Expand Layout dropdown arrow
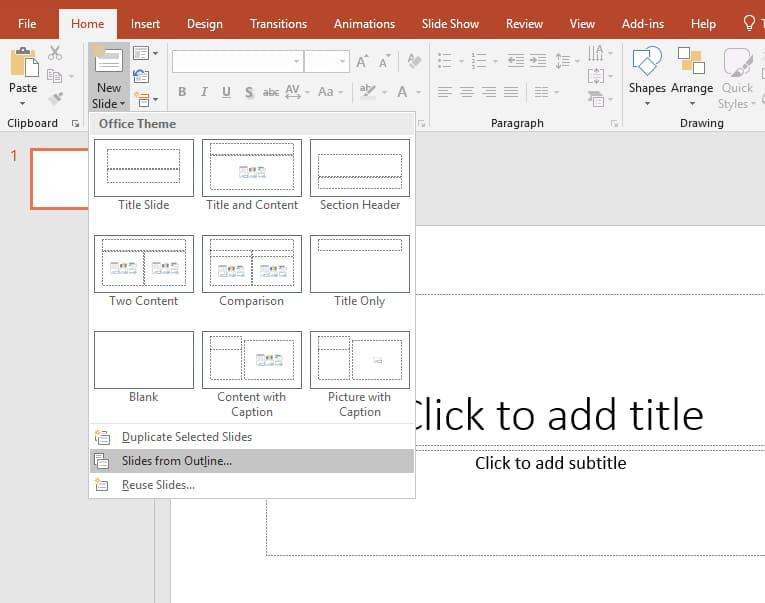 [156, 53]
